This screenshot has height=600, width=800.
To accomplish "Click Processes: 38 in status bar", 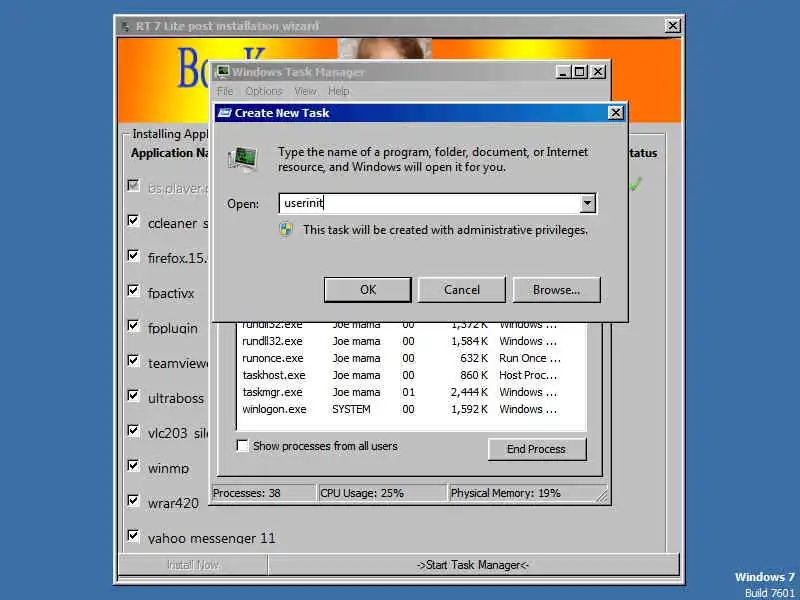I will [x=247, y=493].
